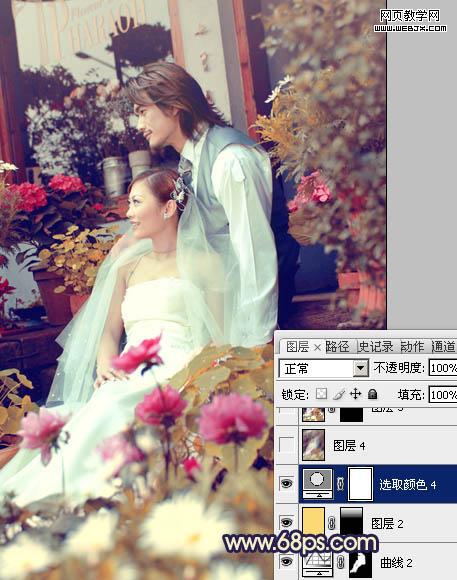Screen dimensions: 457x580
Task: Click the 不透明度 value field
Action: 443,368
